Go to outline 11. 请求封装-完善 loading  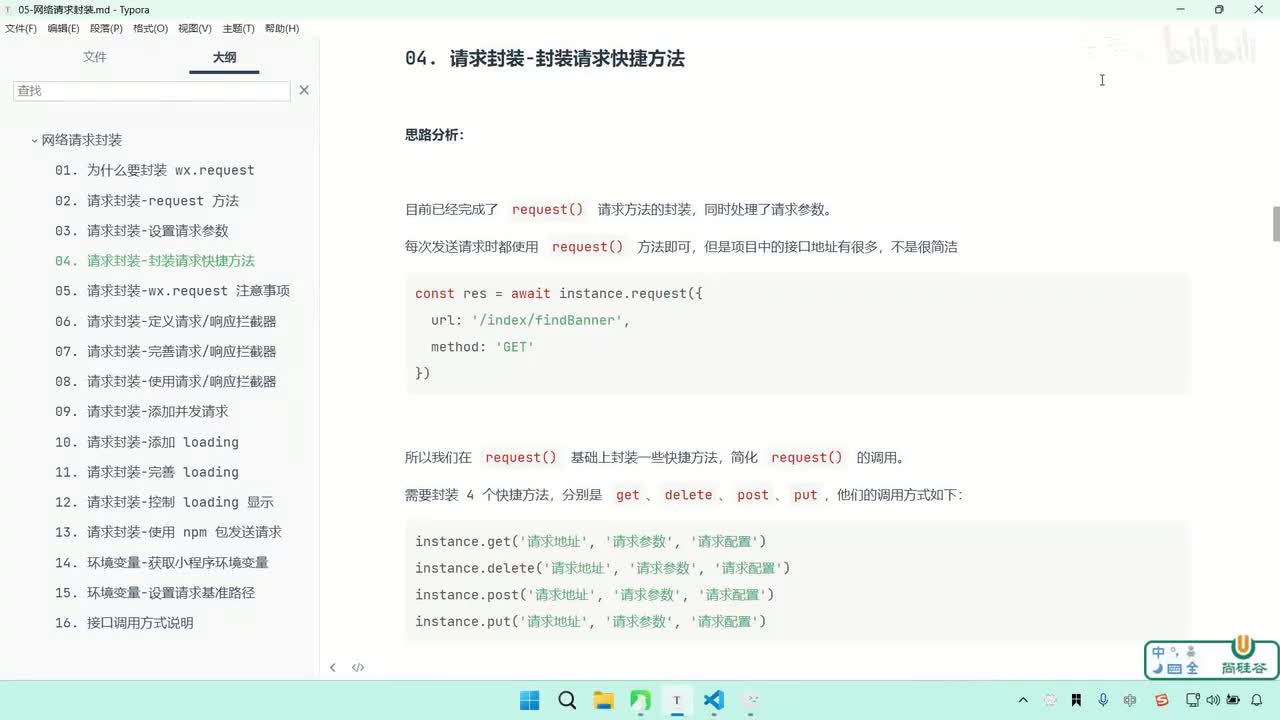click(x=147, y=472)
